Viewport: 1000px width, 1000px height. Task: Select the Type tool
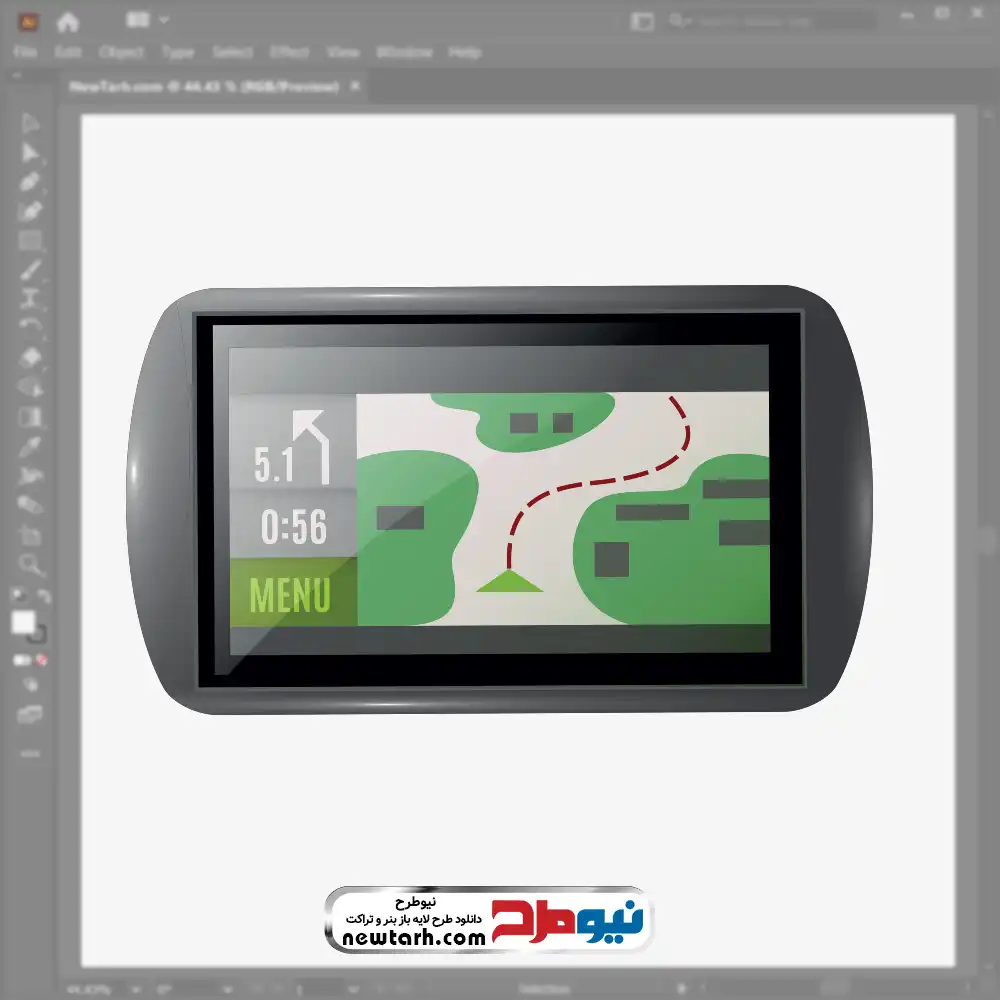point(30,298)
